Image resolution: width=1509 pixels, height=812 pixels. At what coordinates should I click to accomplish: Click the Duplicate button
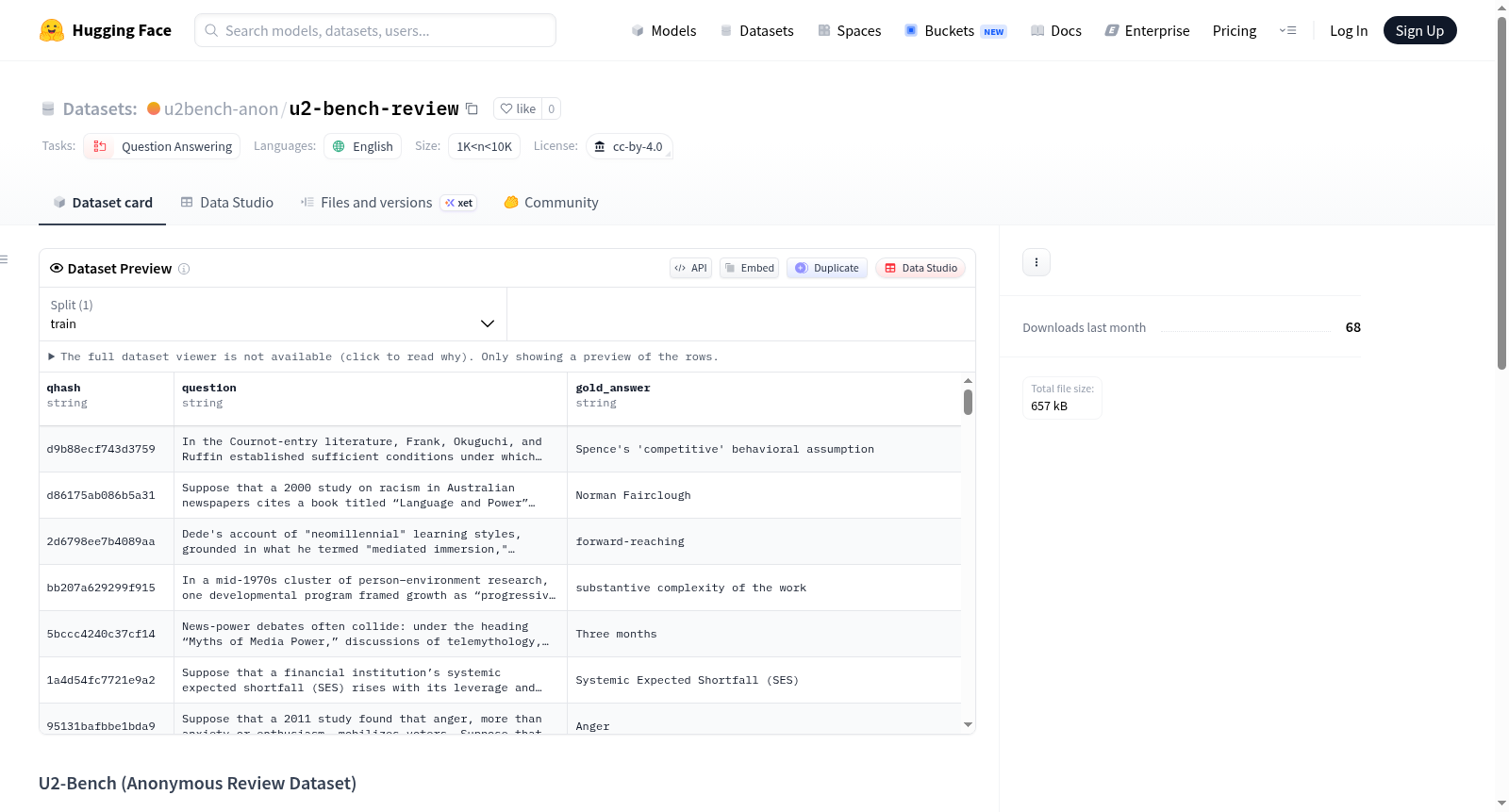827,268
